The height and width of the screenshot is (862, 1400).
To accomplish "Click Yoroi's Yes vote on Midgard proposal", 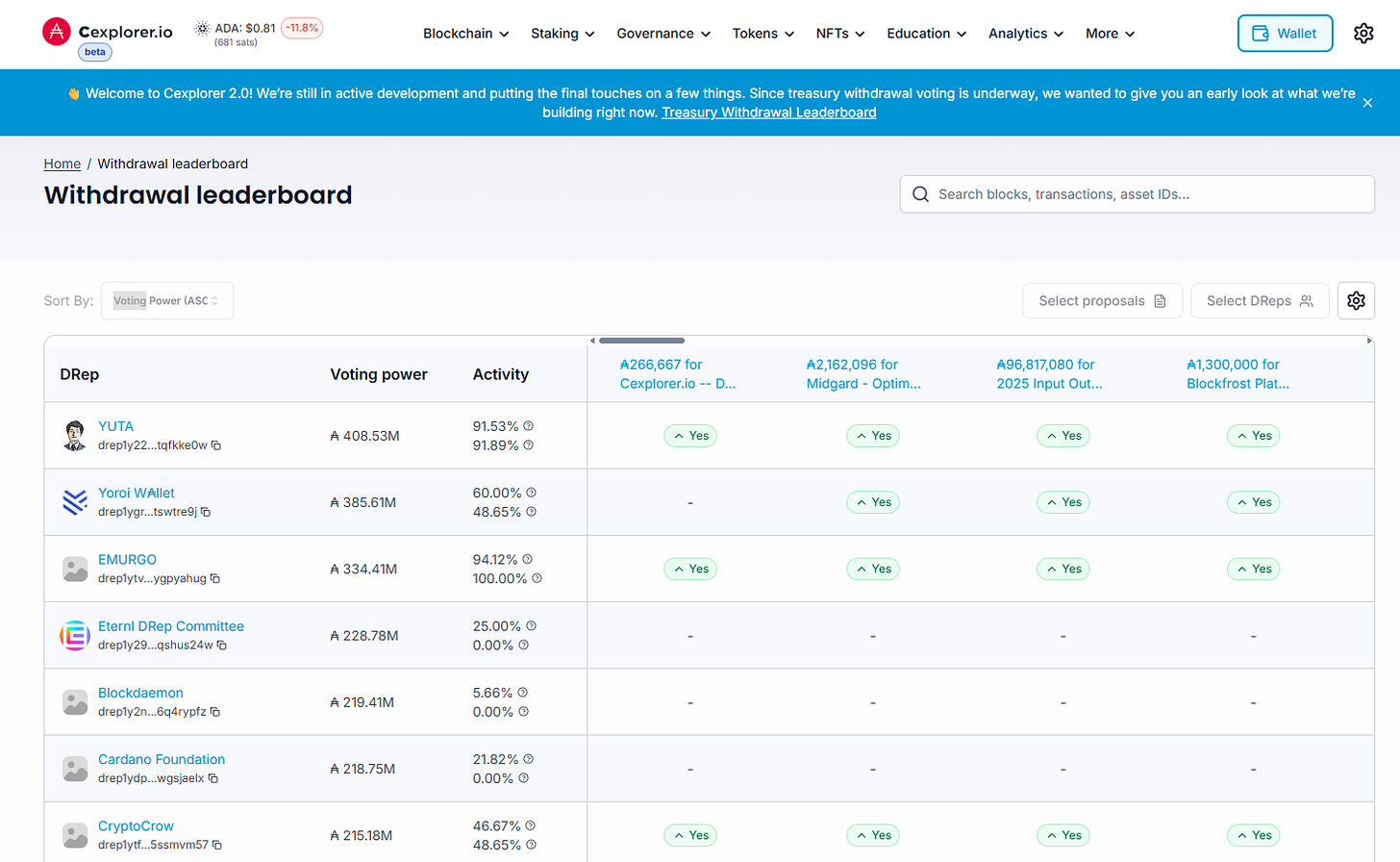I will click(873, 502).
